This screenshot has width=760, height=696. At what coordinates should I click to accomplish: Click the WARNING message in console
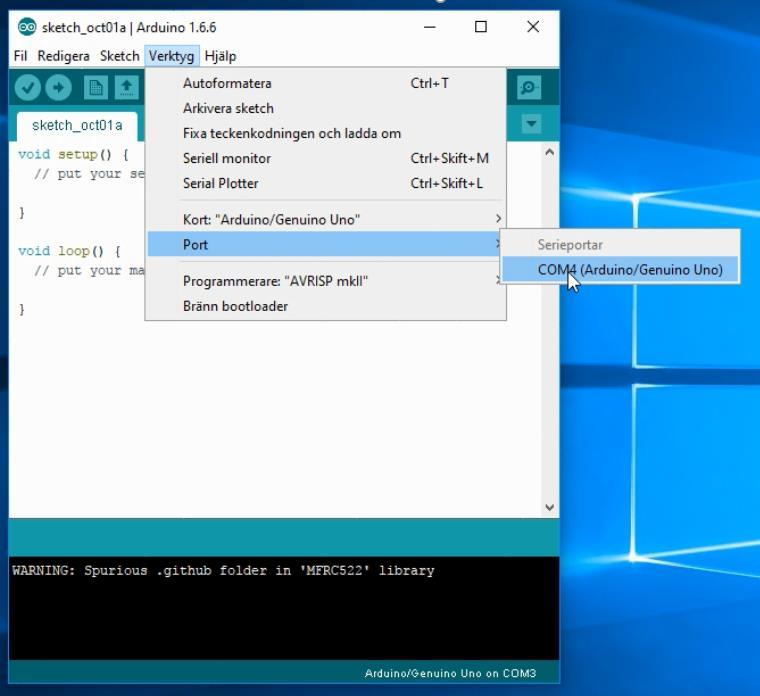(223, 570)
